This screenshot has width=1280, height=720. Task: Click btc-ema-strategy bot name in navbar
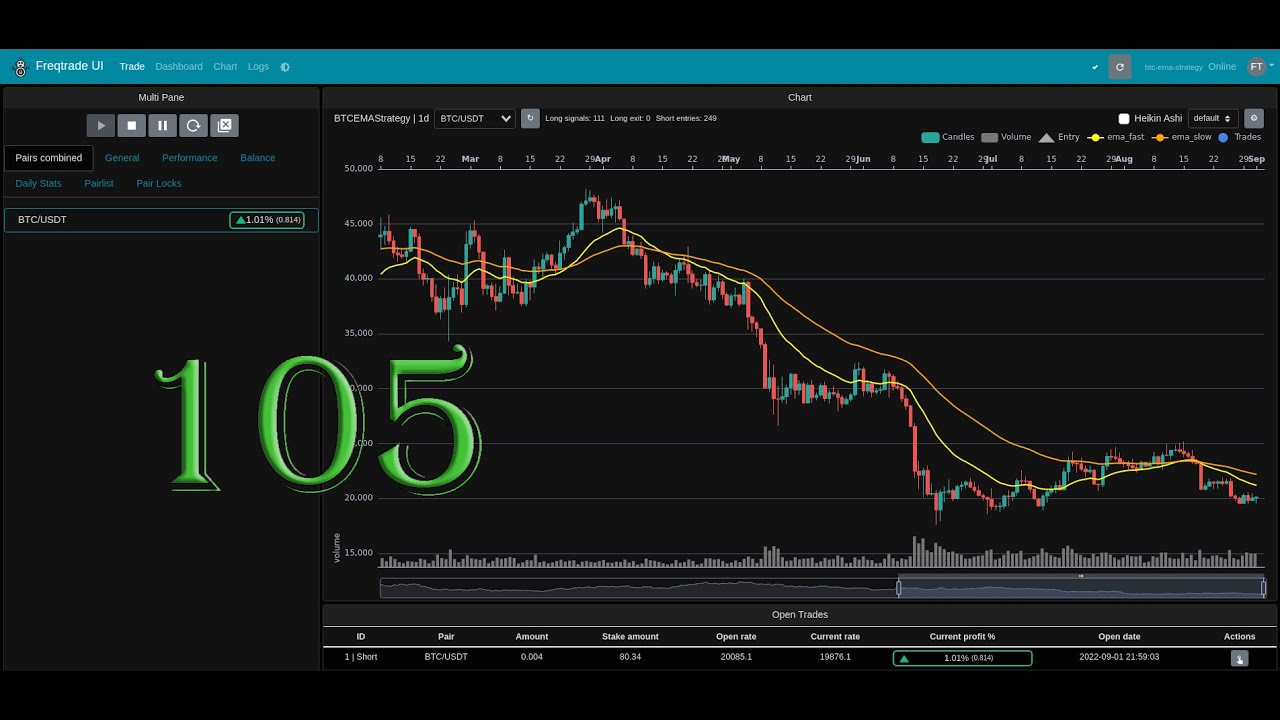[1173, 67]
